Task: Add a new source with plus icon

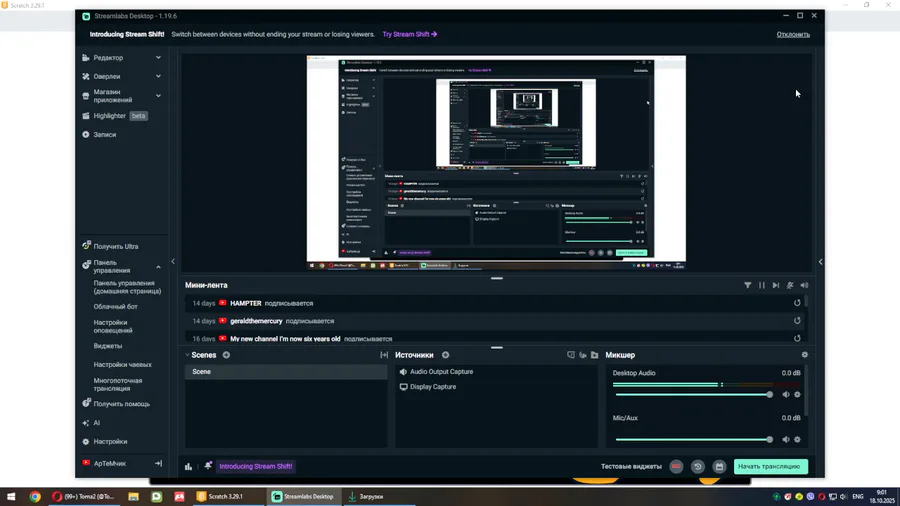Action: (x=445, y=355)
